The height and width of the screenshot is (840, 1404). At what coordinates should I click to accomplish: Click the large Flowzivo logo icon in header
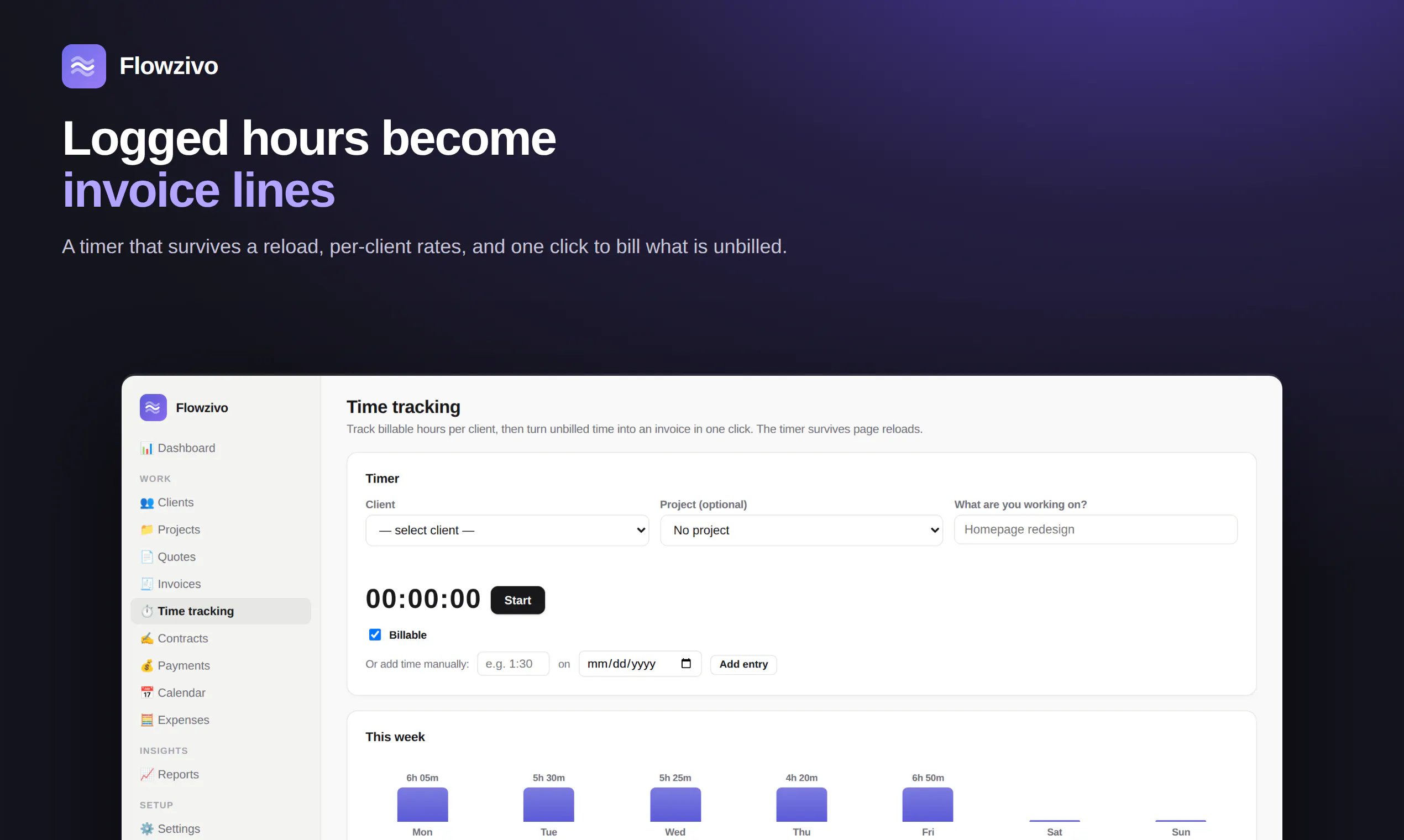point(84,66)
